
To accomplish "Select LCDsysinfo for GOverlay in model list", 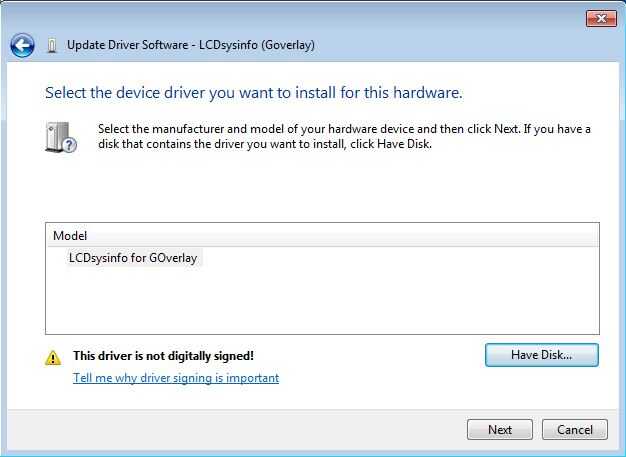I will point(126,258).
